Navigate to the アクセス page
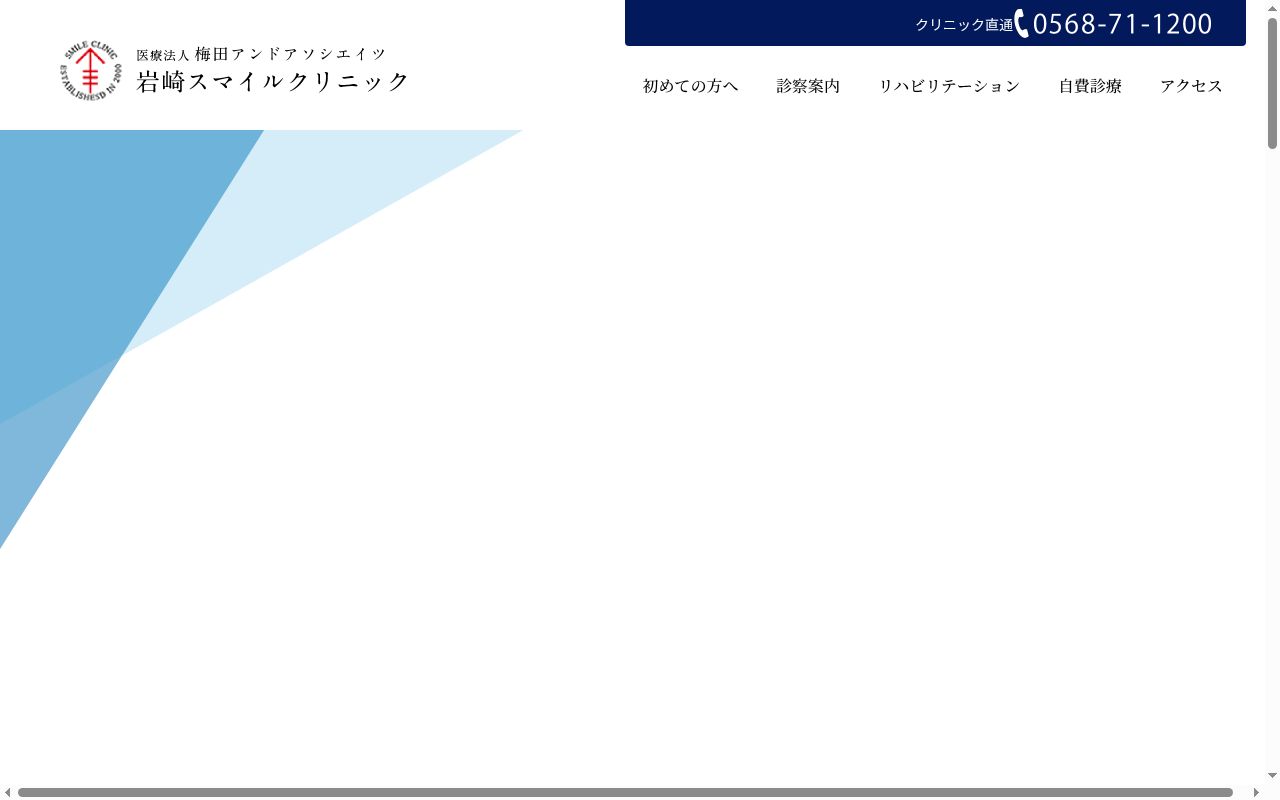 coord(1191,86)
